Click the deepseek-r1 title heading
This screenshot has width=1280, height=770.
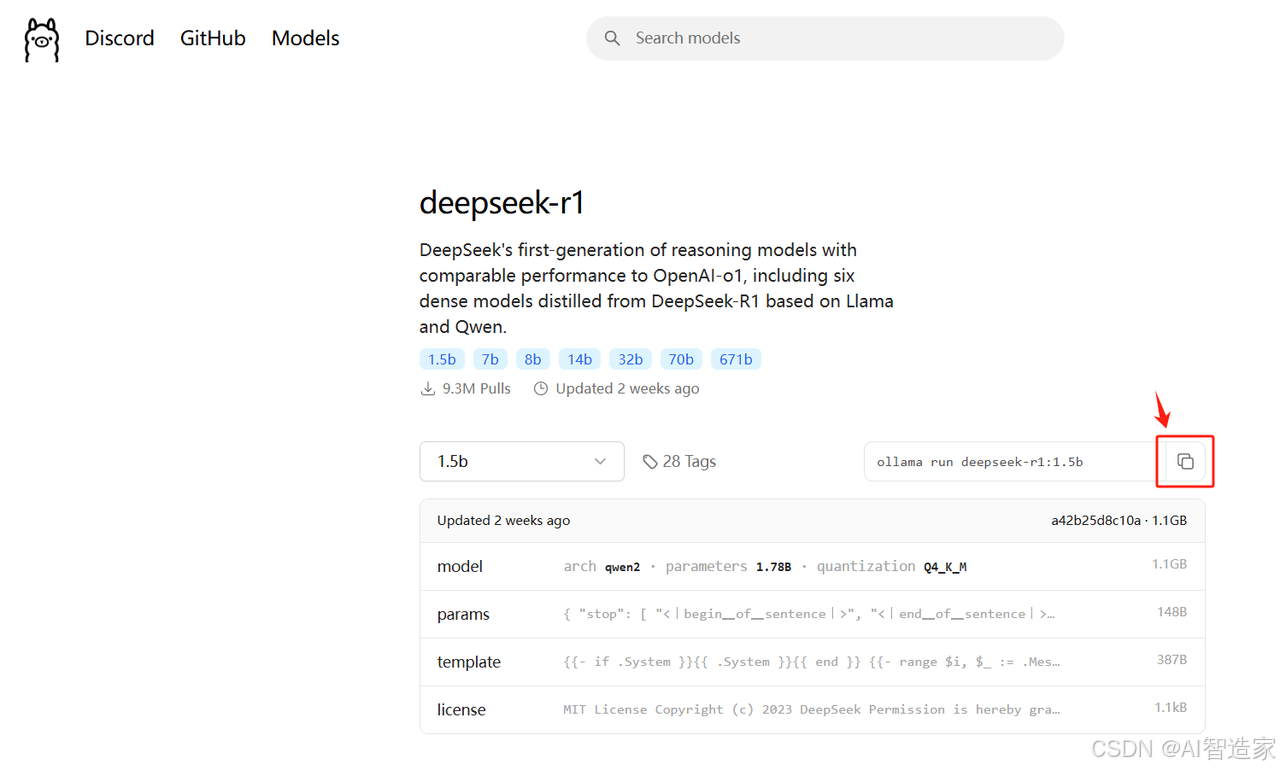[502, 203]
